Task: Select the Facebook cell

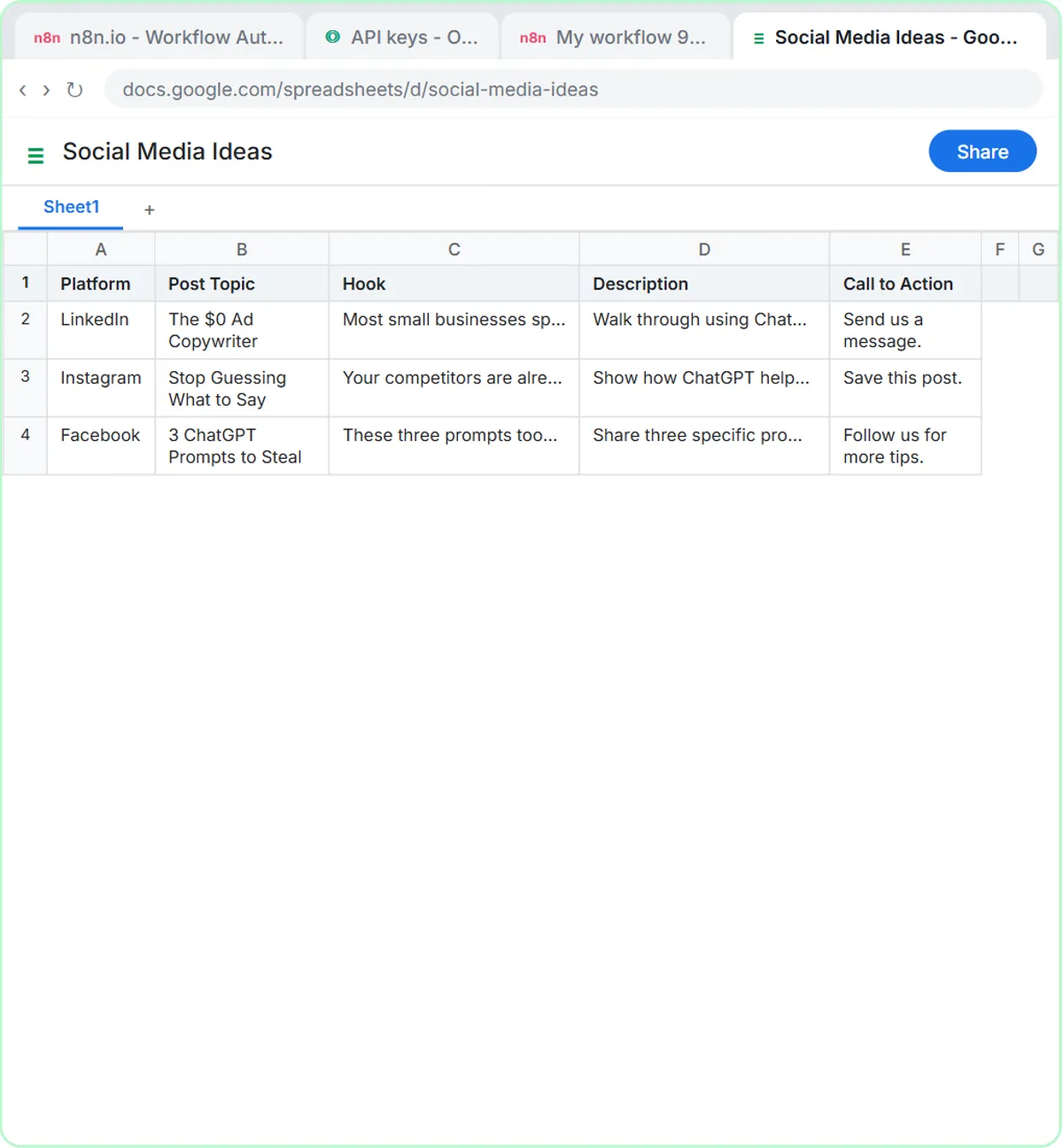Action: (101, 446)
